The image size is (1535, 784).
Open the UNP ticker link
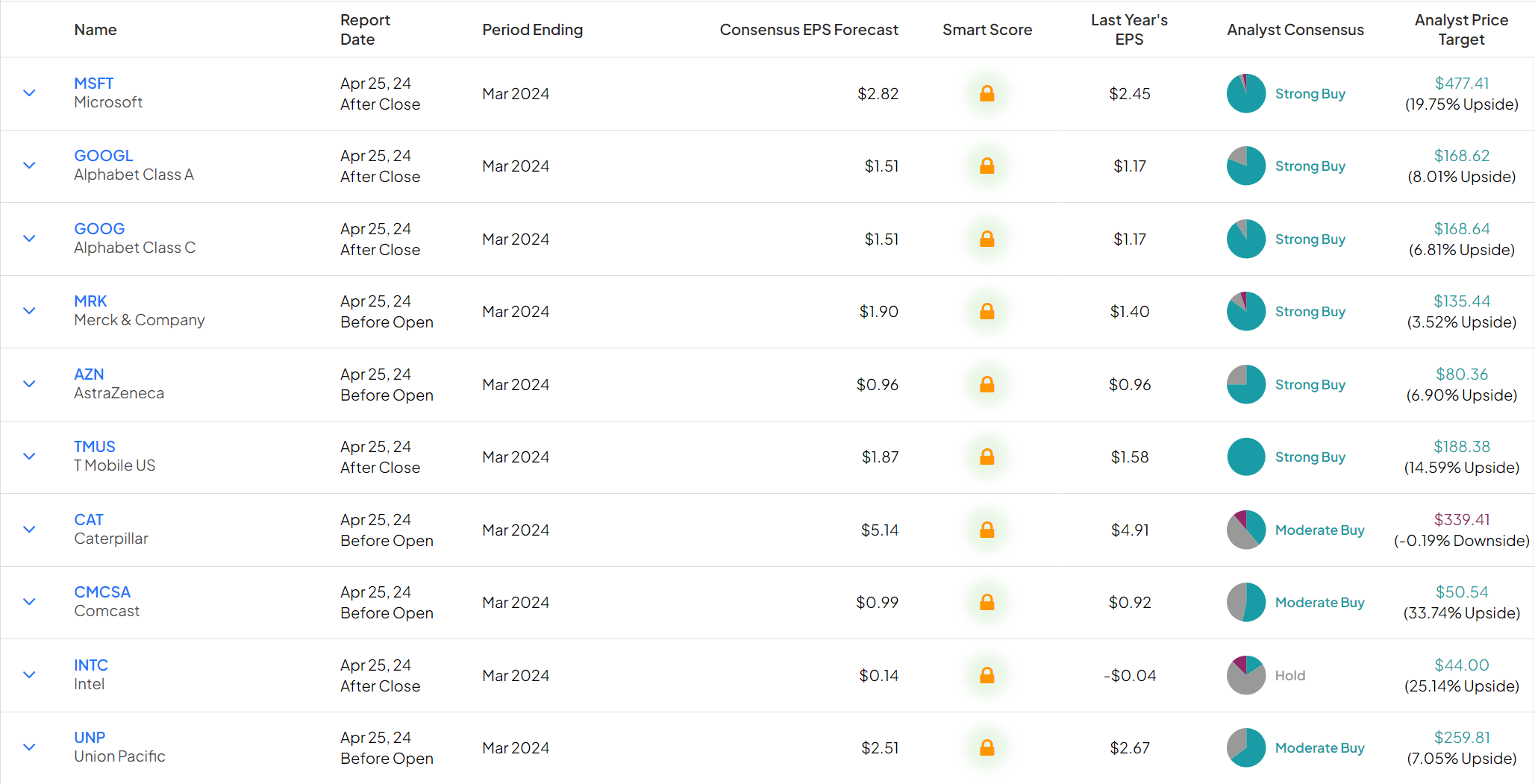(x=90, y=738)
